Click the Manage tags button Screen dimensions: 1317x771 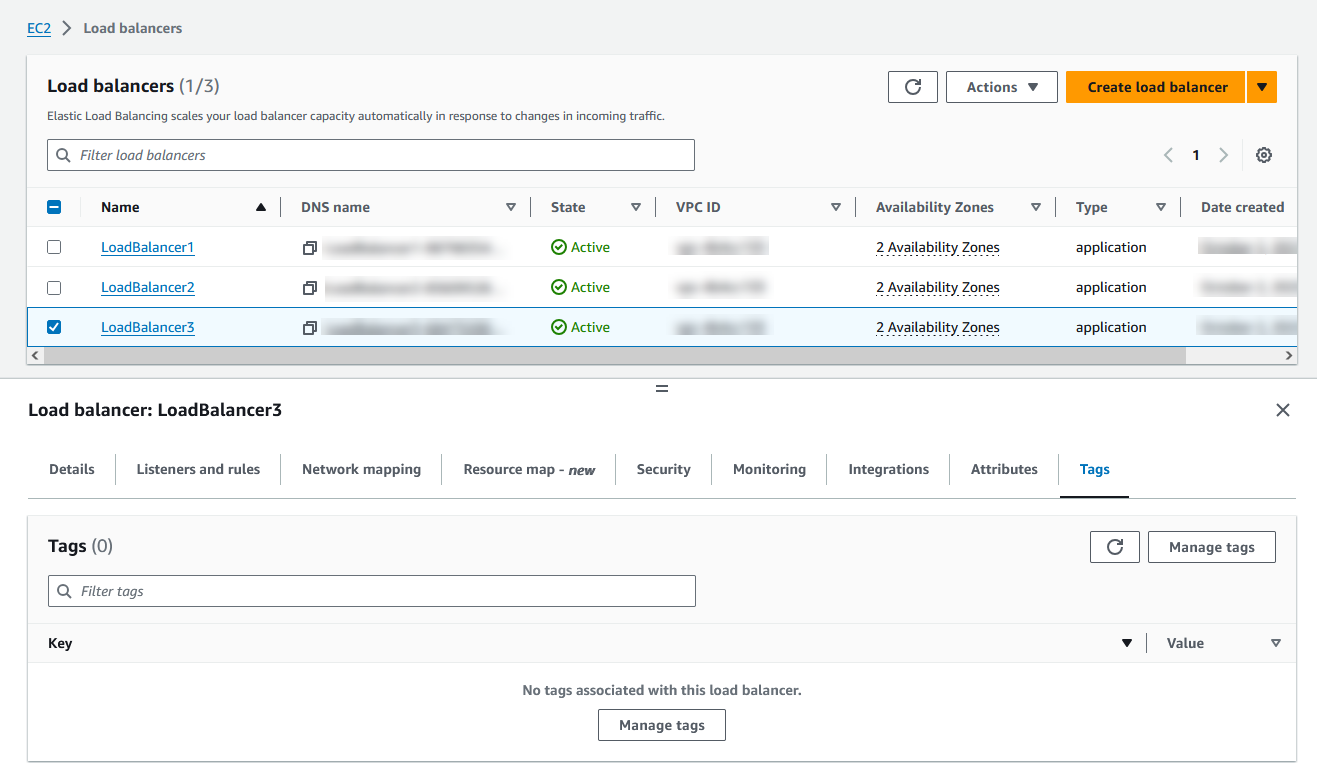1211,546
